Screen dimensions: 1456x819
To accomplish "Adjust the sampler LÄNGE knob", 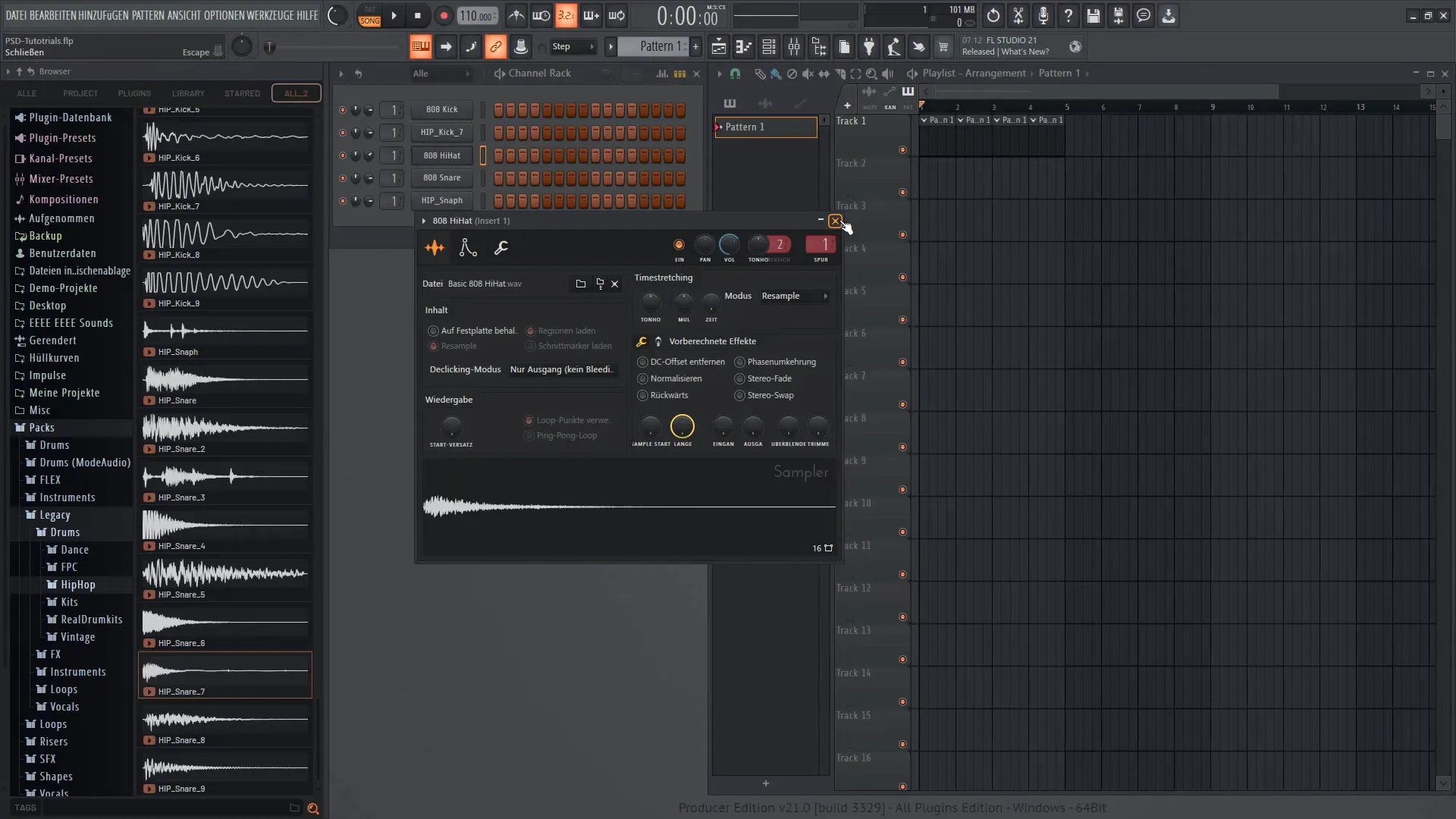I will [682, 426].
